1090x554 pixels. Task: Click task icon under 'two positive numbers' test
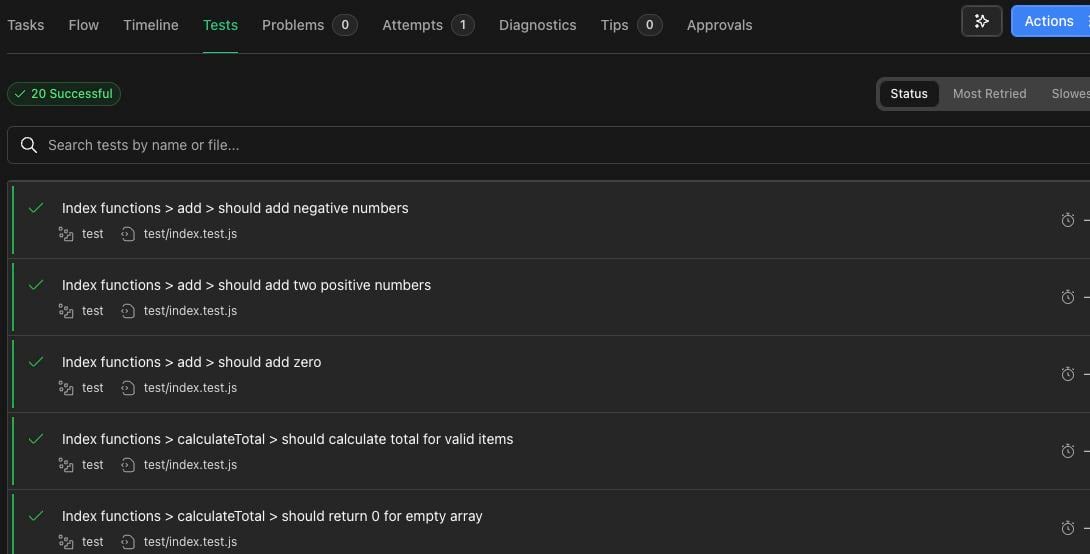click(66, 311)
